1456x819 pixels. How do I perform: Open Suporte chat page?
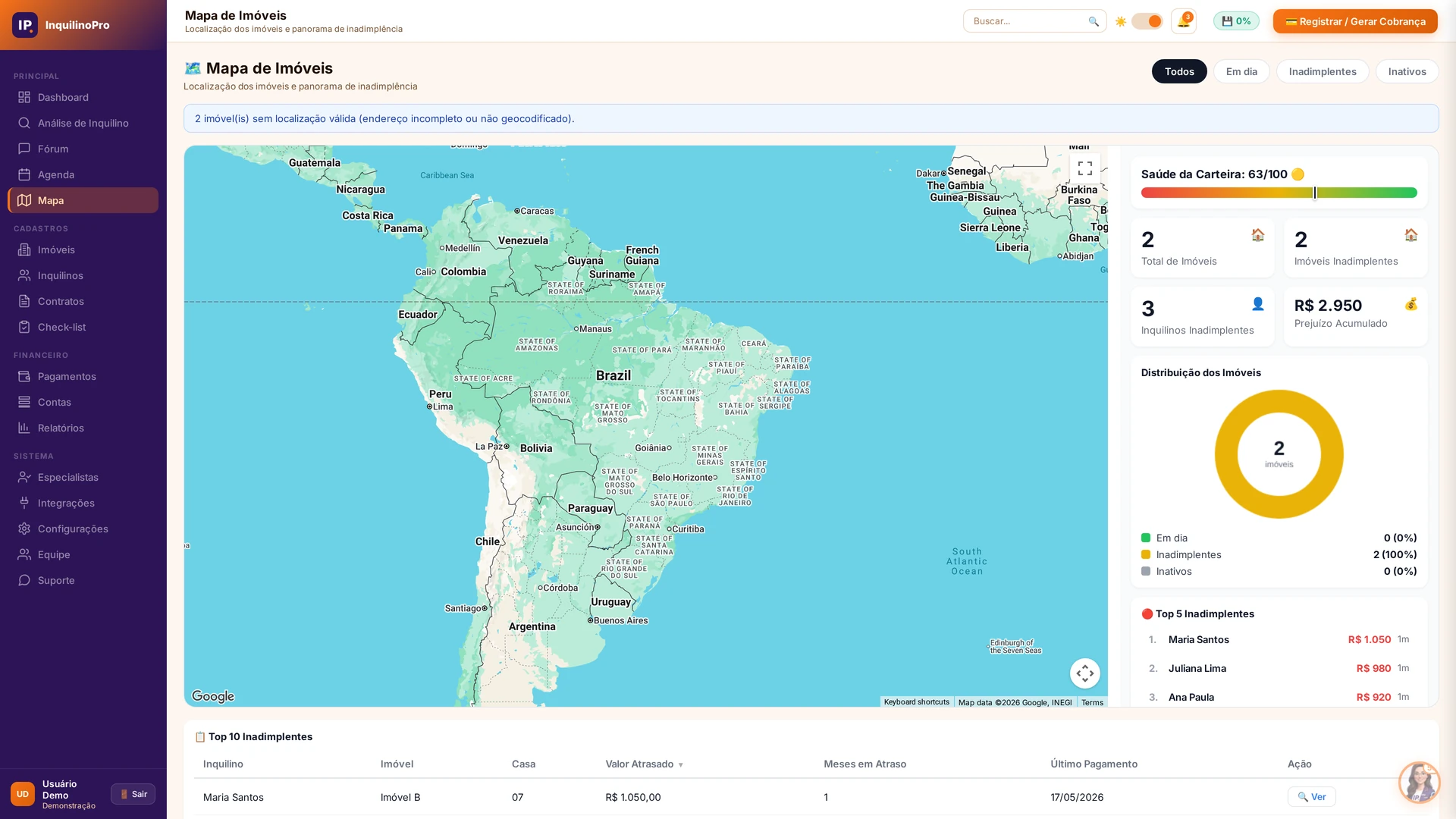click(83, 580)
